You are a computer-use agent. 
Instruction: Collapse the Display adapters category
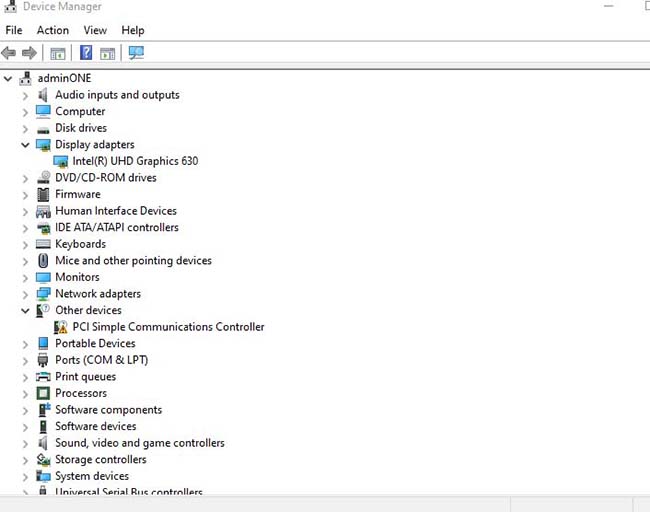(25, 145)
